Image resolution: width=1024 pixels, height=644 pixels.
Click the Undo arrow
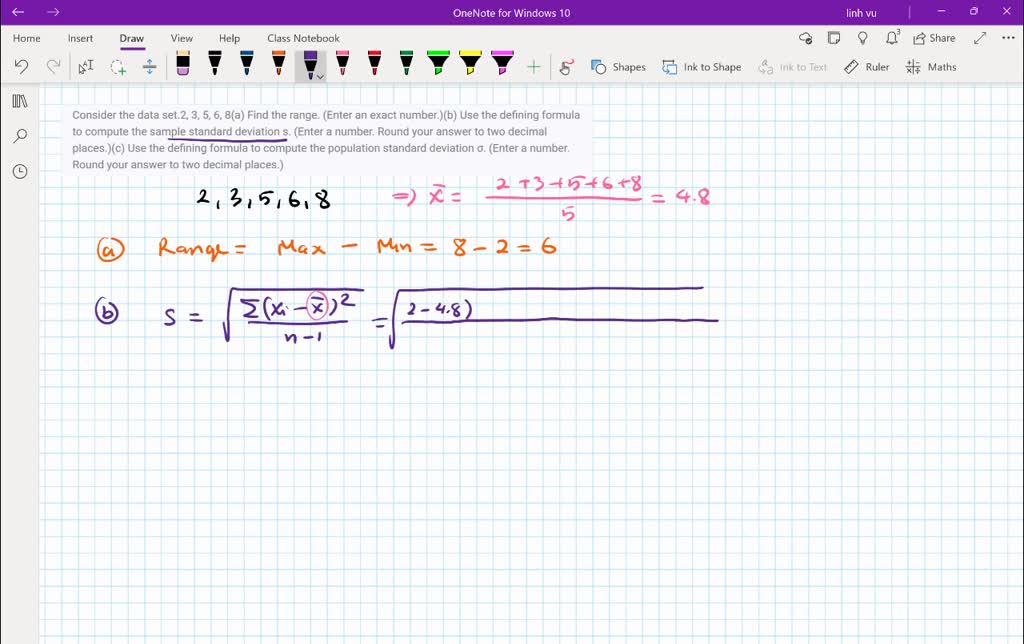[22, 66]
